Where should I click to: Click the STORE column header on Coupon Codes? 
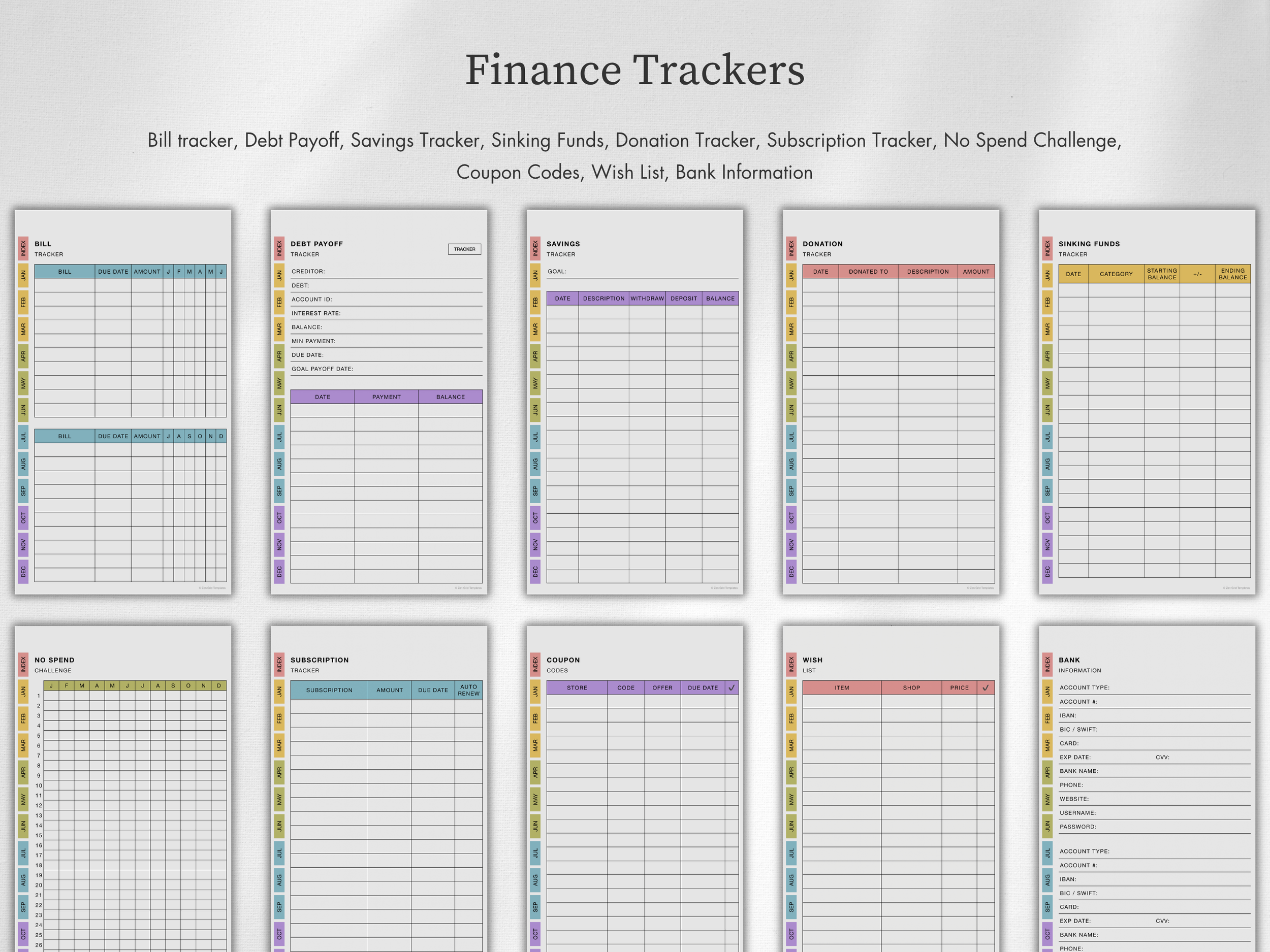tap(577, 687)
